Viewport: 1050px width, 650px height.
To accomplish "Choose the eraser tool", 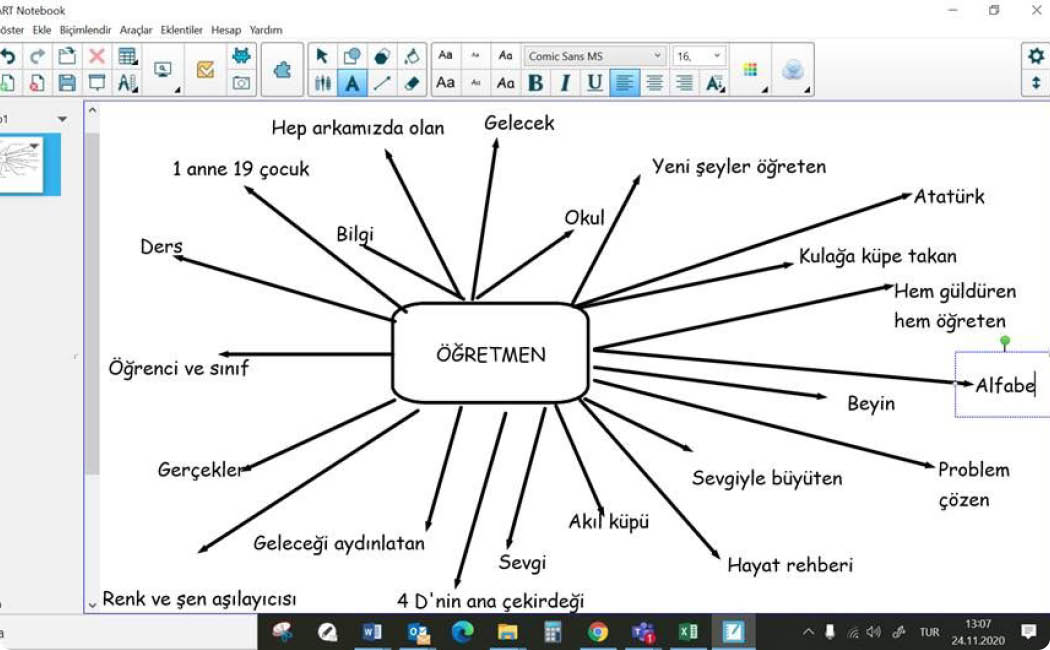I will tap(412, 83).
